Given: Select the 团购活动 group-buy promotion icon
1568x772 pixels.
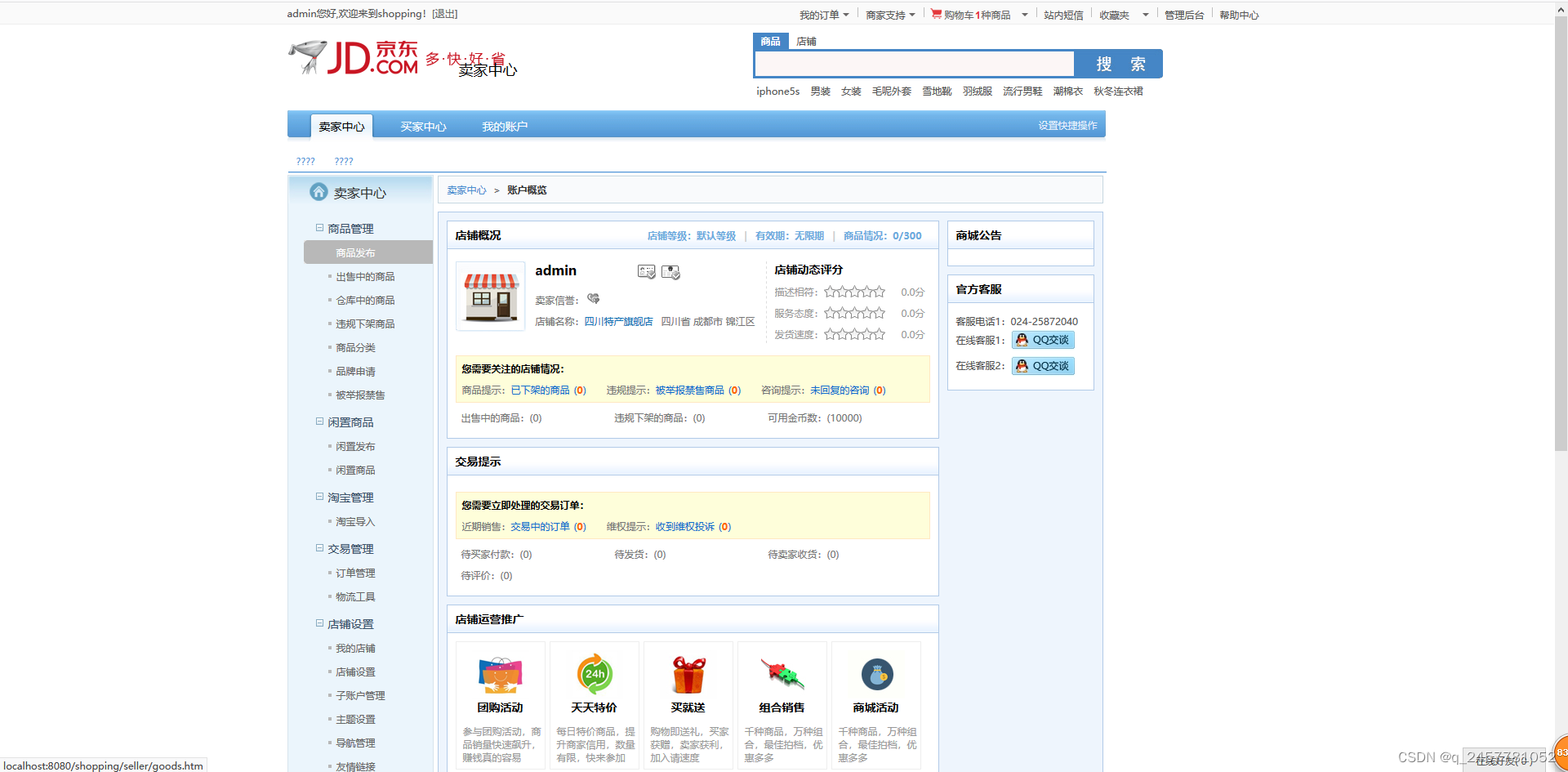Looking at the screenshot, I should (500, 675).
